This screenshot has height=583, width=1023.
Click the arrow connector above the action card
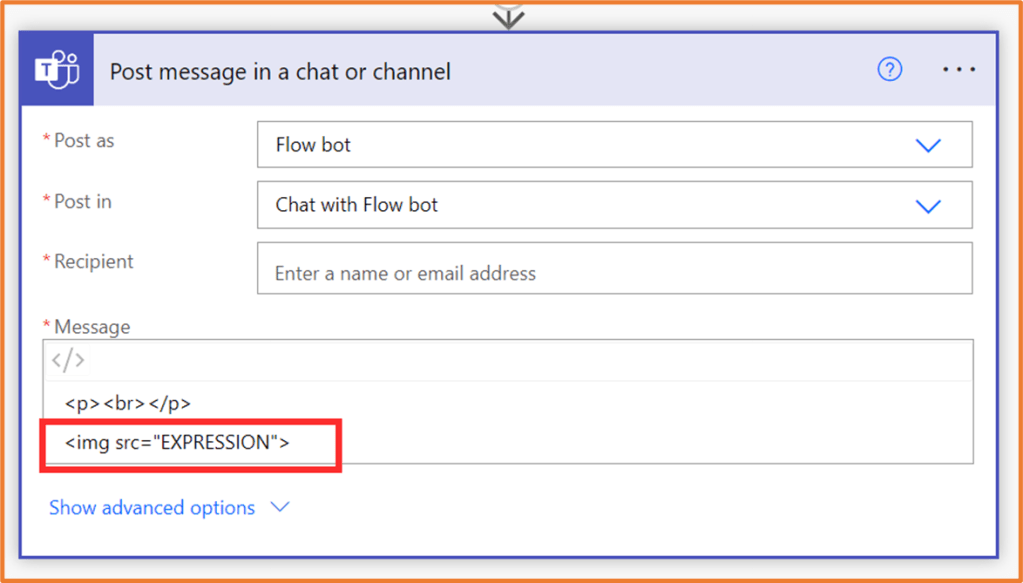[x=509, y=14]
